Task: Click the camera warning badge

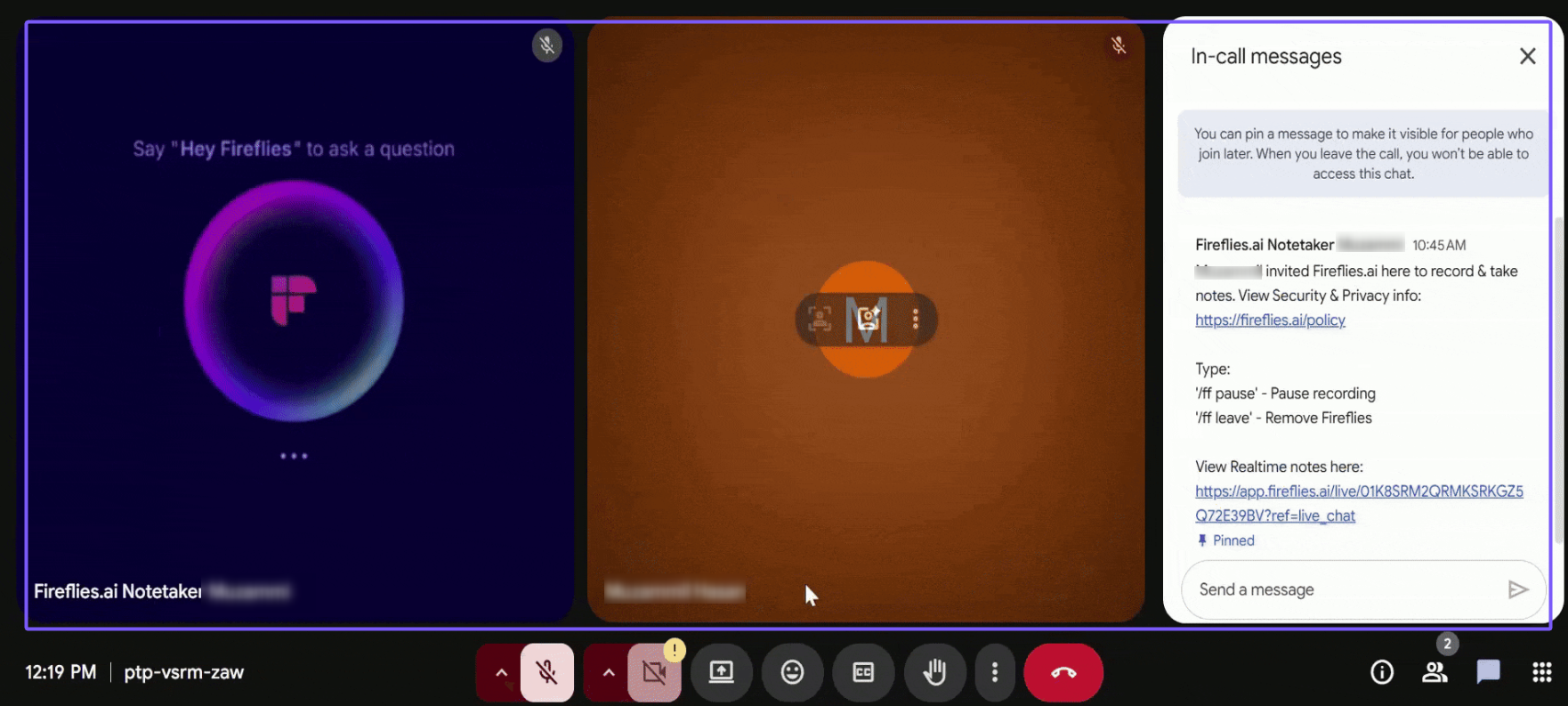Action: tap(675, 650)
